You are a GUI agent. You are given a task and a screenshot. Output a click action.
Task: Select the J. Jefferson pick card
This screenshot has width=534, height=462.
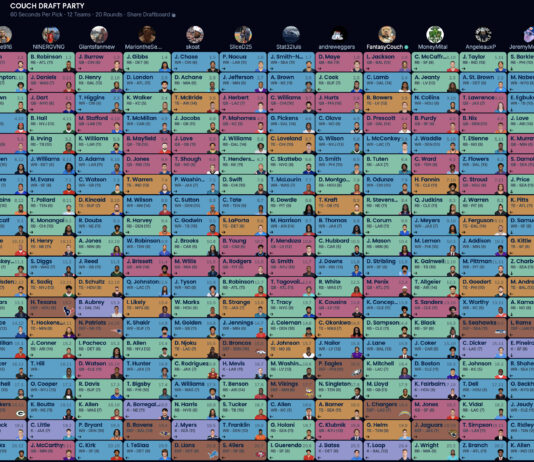[243, 82]
